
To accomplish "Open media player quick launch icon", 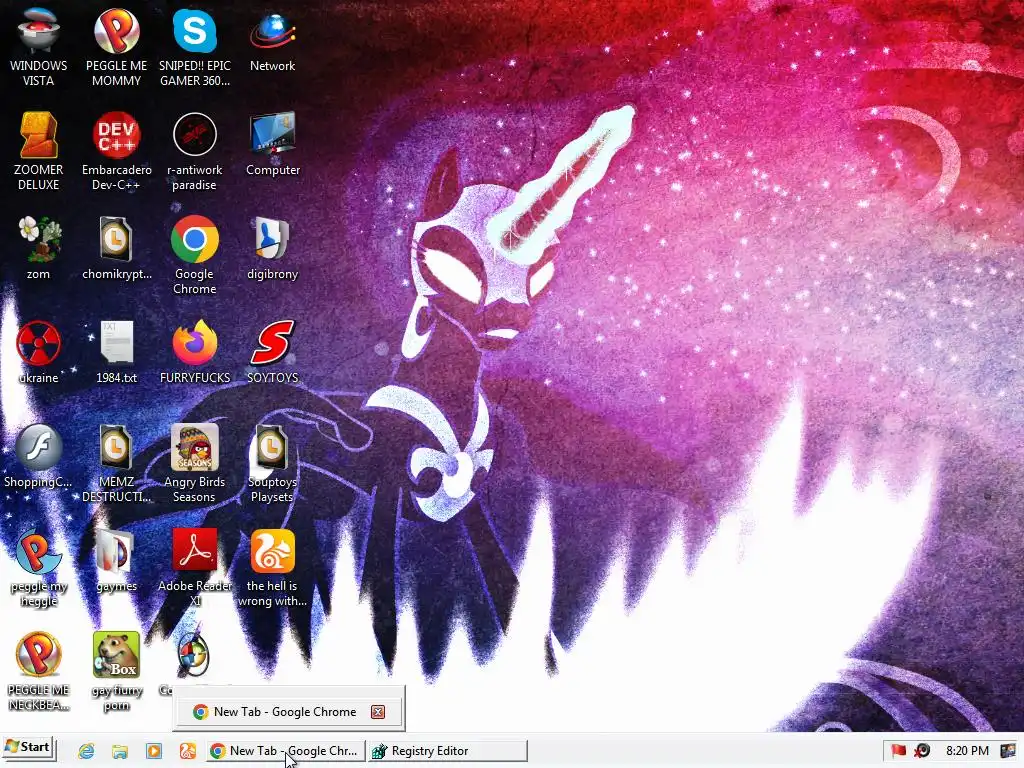I will tap(153, 751).
